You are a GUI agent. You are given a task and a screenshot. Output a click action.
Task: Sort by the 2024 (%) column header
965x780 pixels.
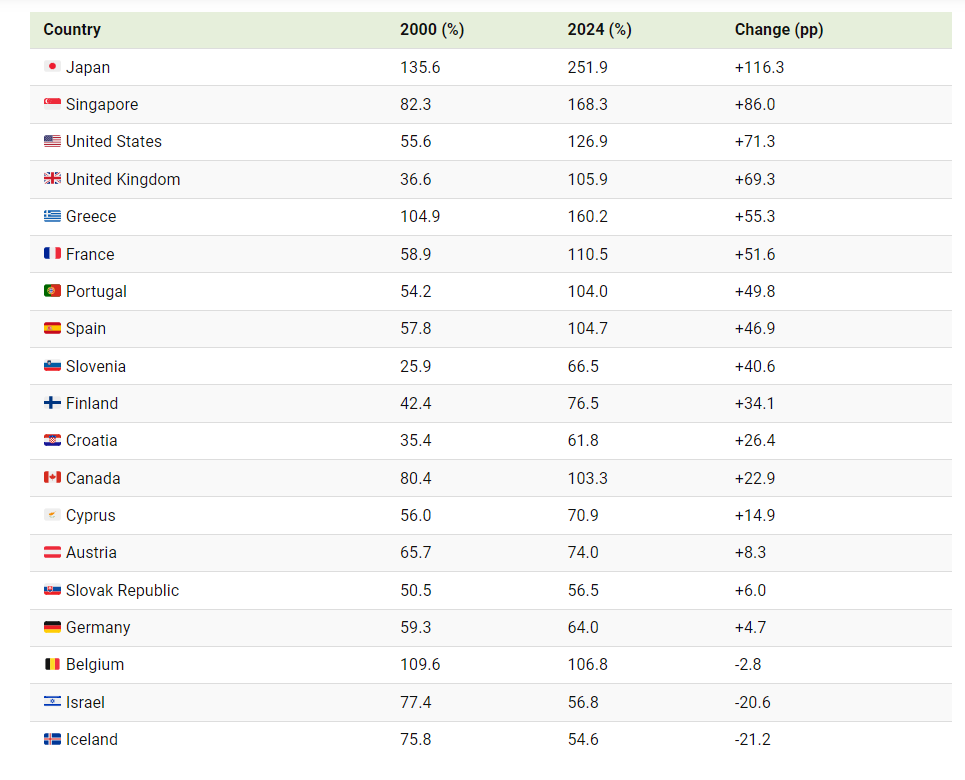pyautogui.click(x=599, y=30)
